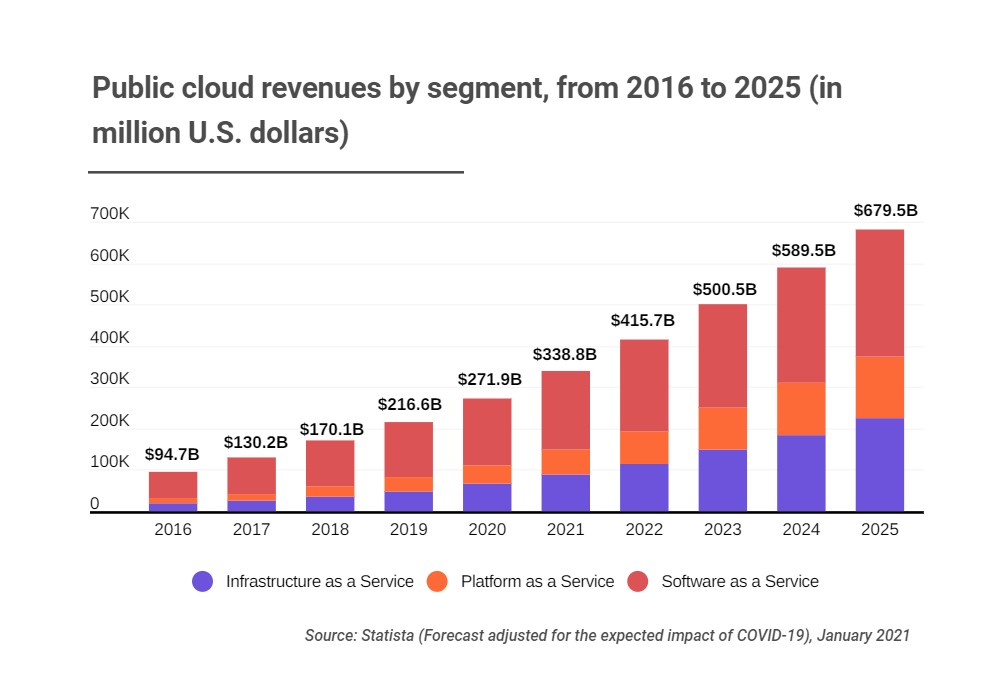The image size is (1001, 683).
Task: Click the purple IaaS segment of the 2022 bar
Action: click(644, 488)
